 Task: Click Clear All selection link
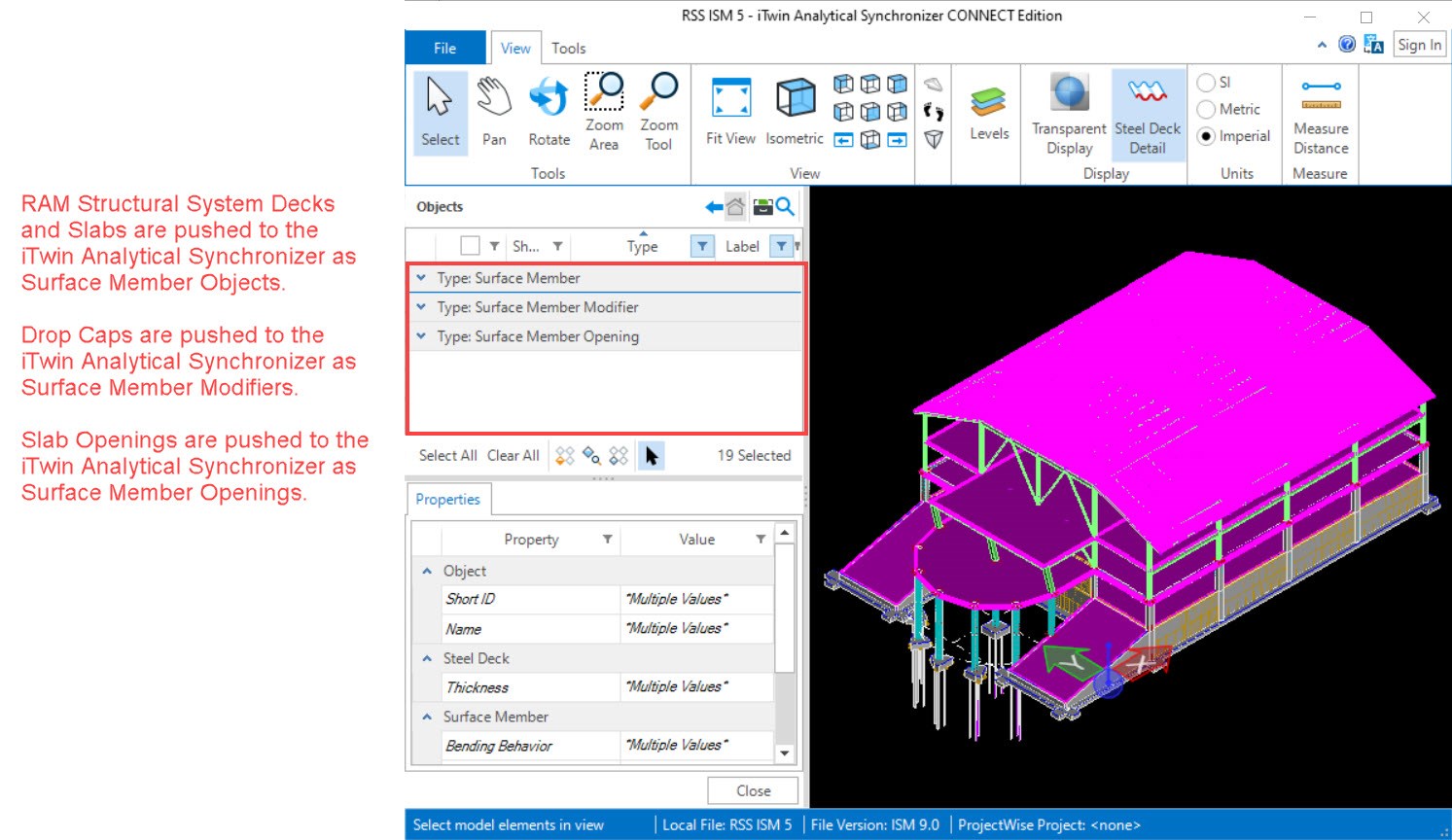tap(513, 455)
